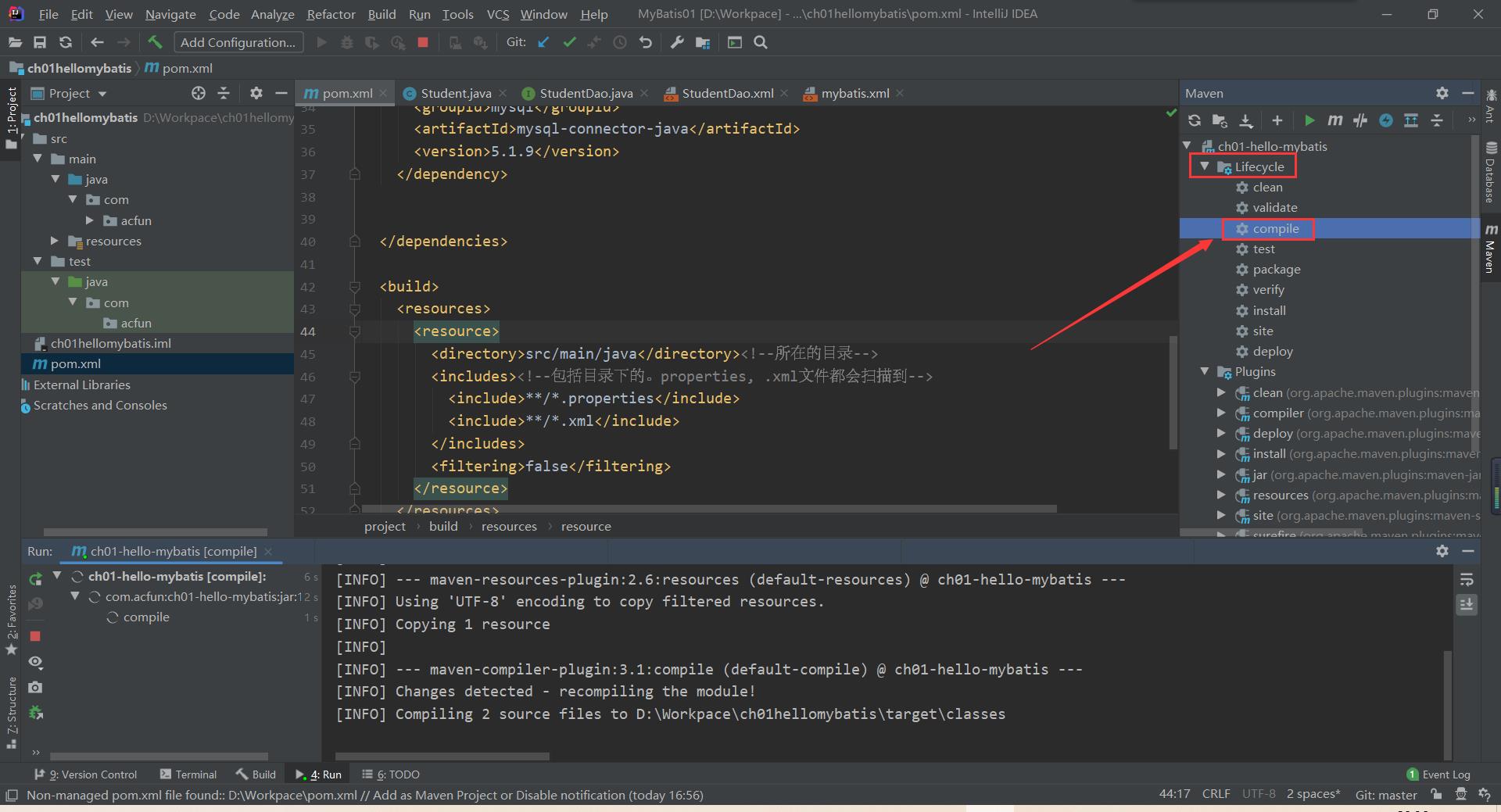Screen dimensions: 1501x812
Task: Open the Event Log button
Action: (x=1438, y=774)
